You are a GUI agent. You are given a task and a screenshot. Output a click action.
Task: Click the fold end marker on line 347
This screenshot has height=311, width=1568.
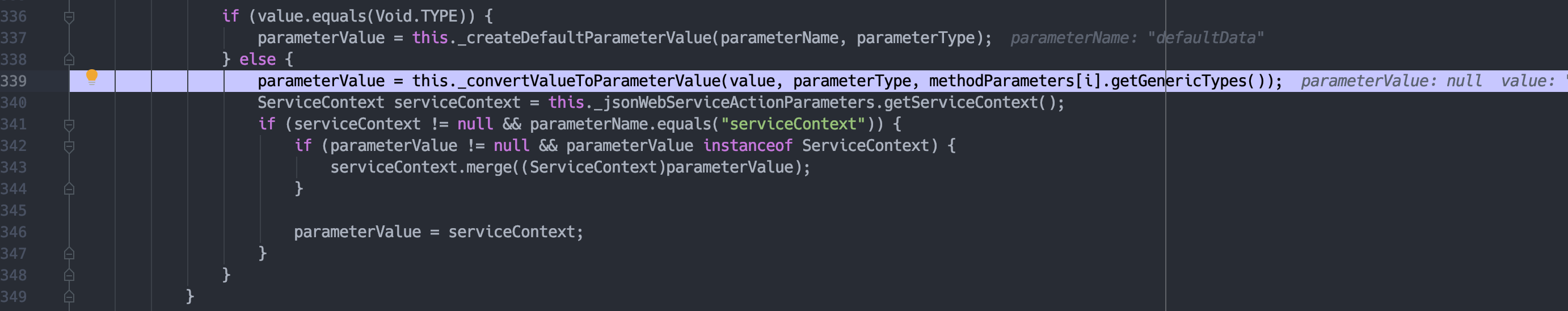click(69, 254)
